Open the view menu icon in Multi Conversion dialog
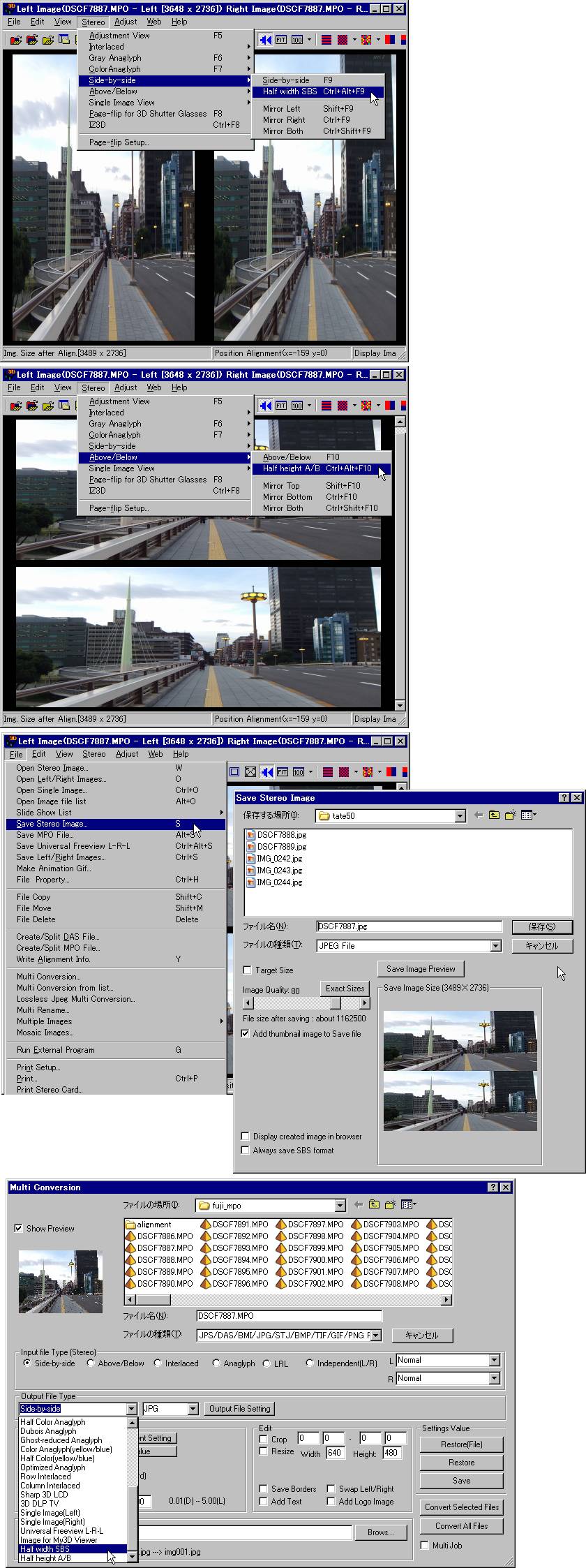Viewport: 586px width, 1568px height. [408, 1204]
